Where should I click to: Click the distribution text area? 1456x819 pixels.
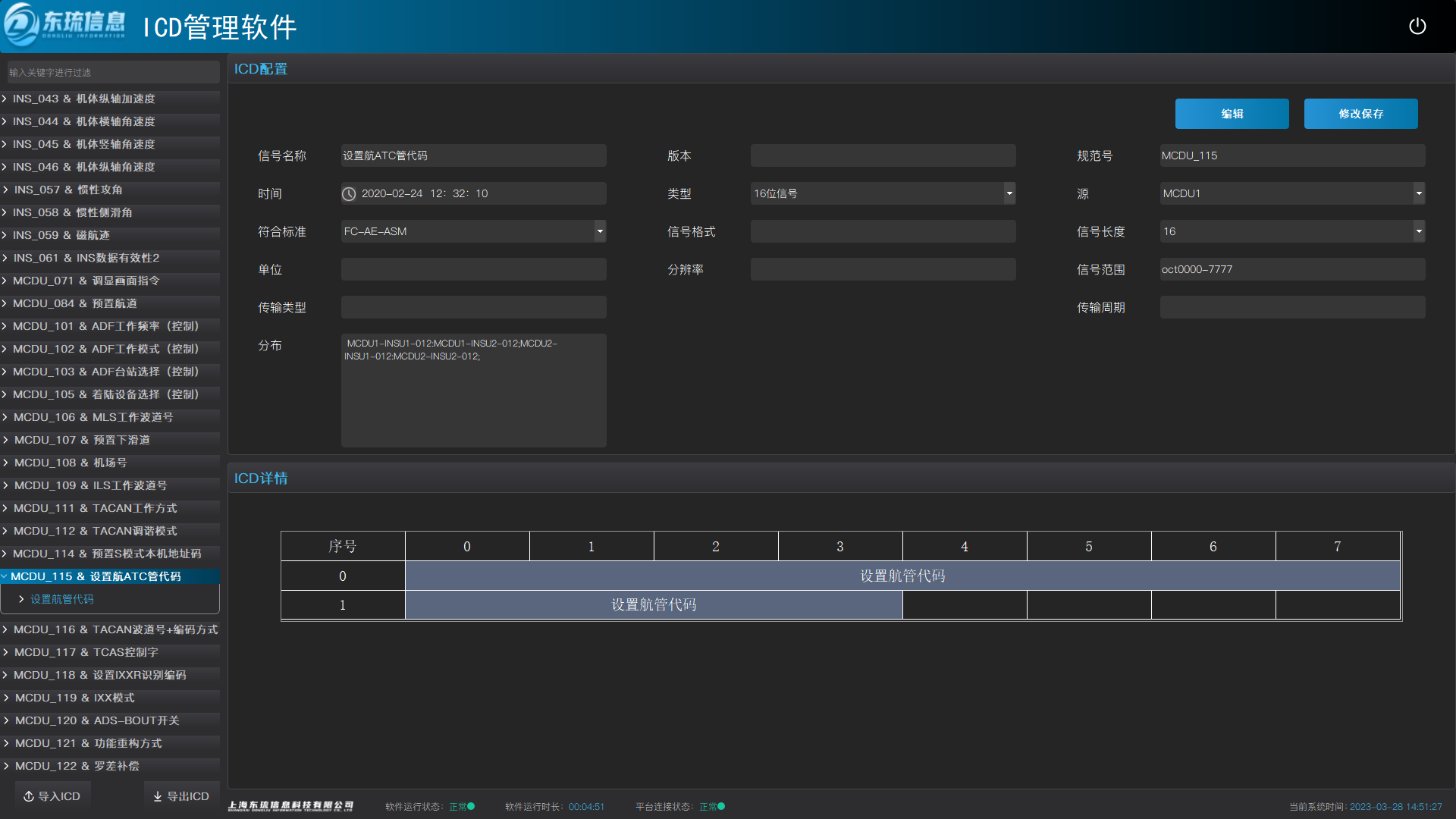click(x=473, y=391)
